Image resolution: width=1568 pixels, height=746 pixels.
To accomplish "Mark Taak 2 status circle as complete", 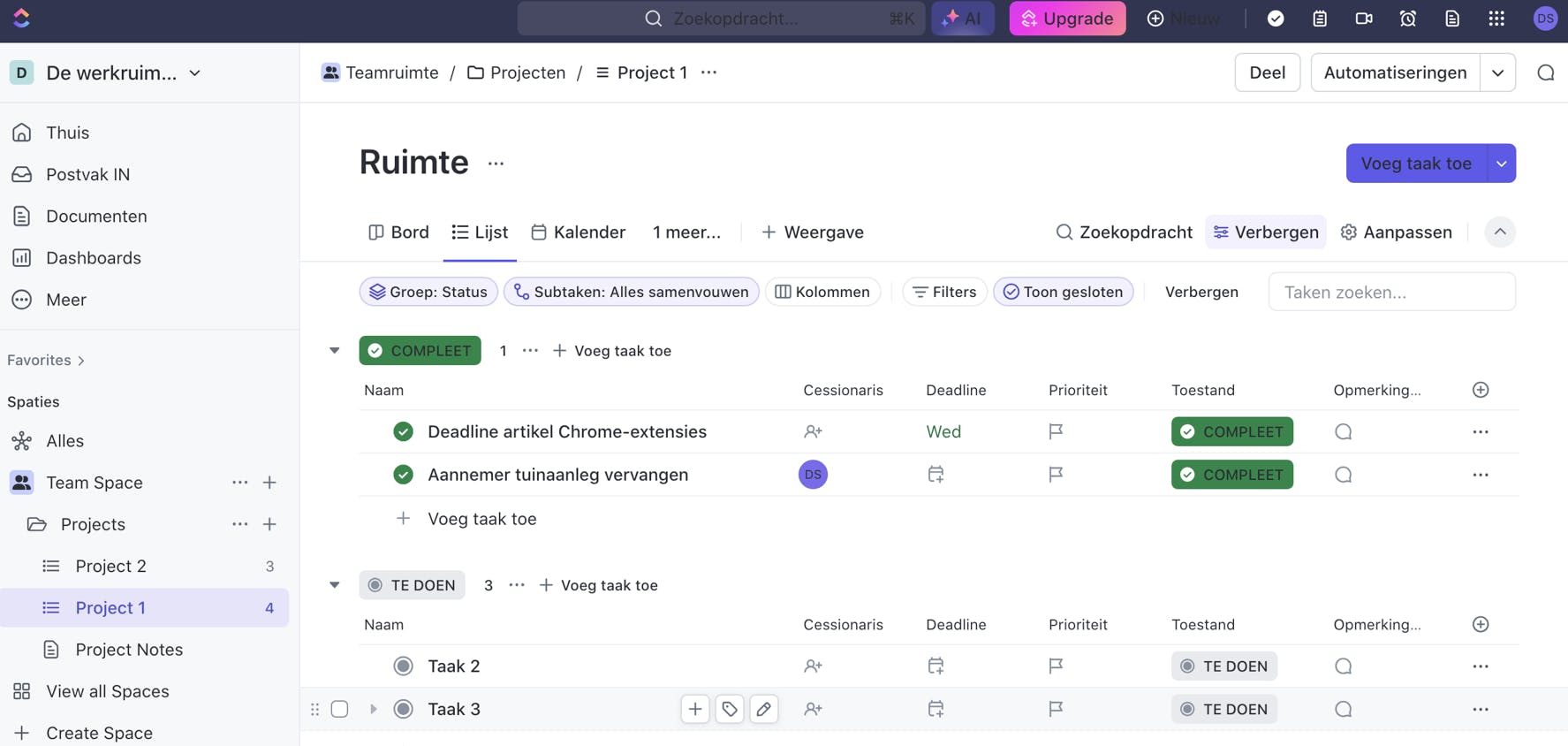I will coord(404,666).
